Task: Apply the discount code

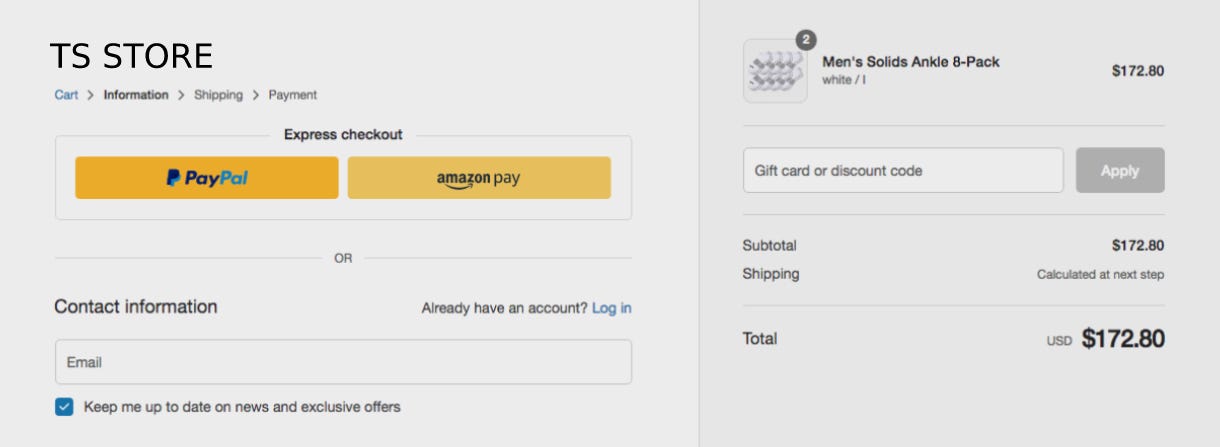Action: pyautogui.click(x=1120, y=170)
